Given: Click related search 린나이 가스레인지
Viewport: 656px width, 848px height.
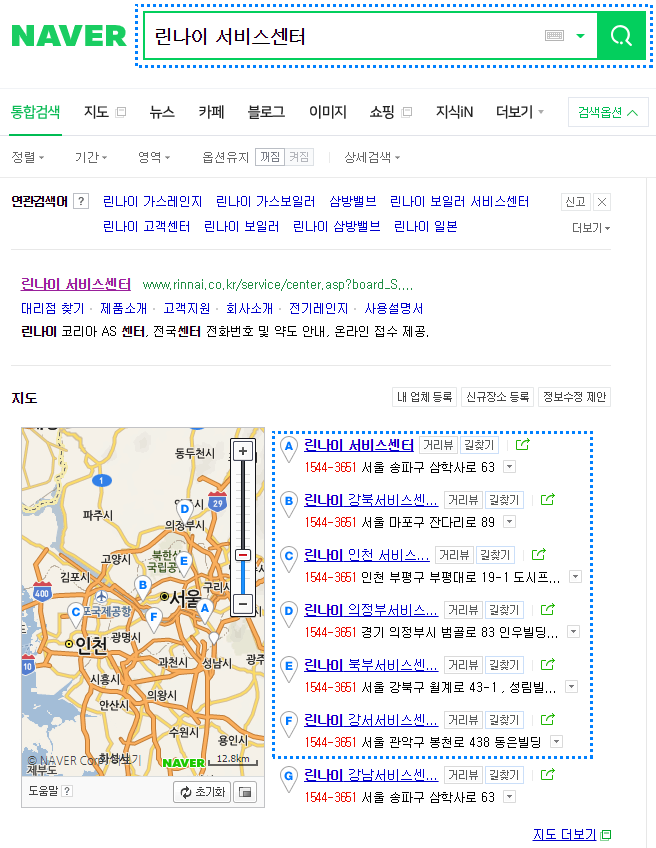Looking at the screenshot, I should 153,202.
